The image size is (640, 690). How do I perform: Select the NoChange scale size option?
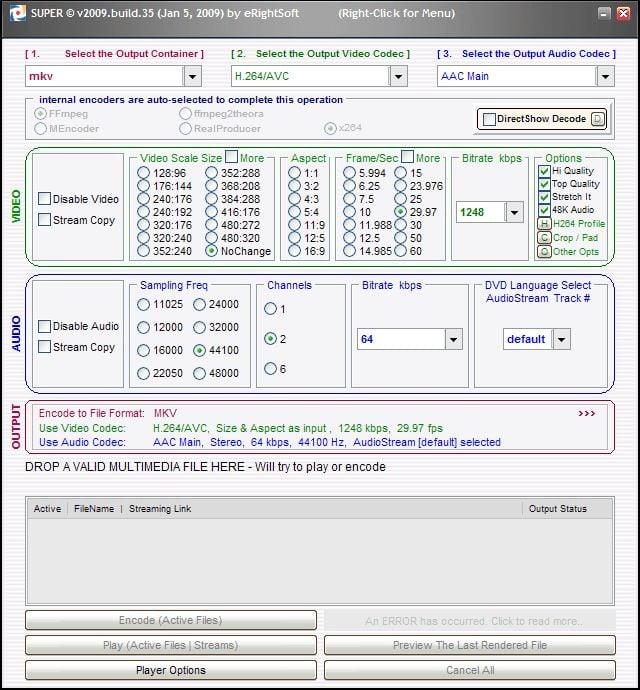211,251
